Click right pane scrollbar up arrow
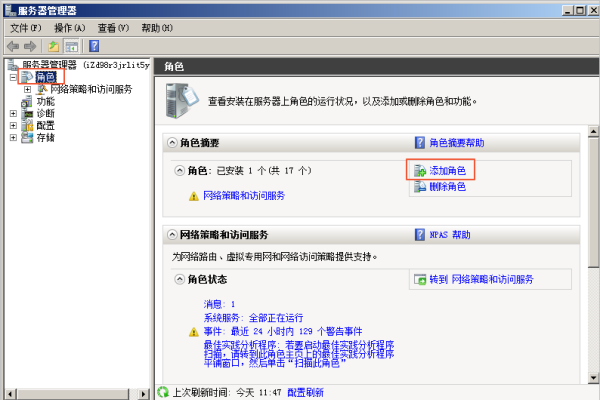This screenshot has height=400, width=600. [x=593, y=131]
